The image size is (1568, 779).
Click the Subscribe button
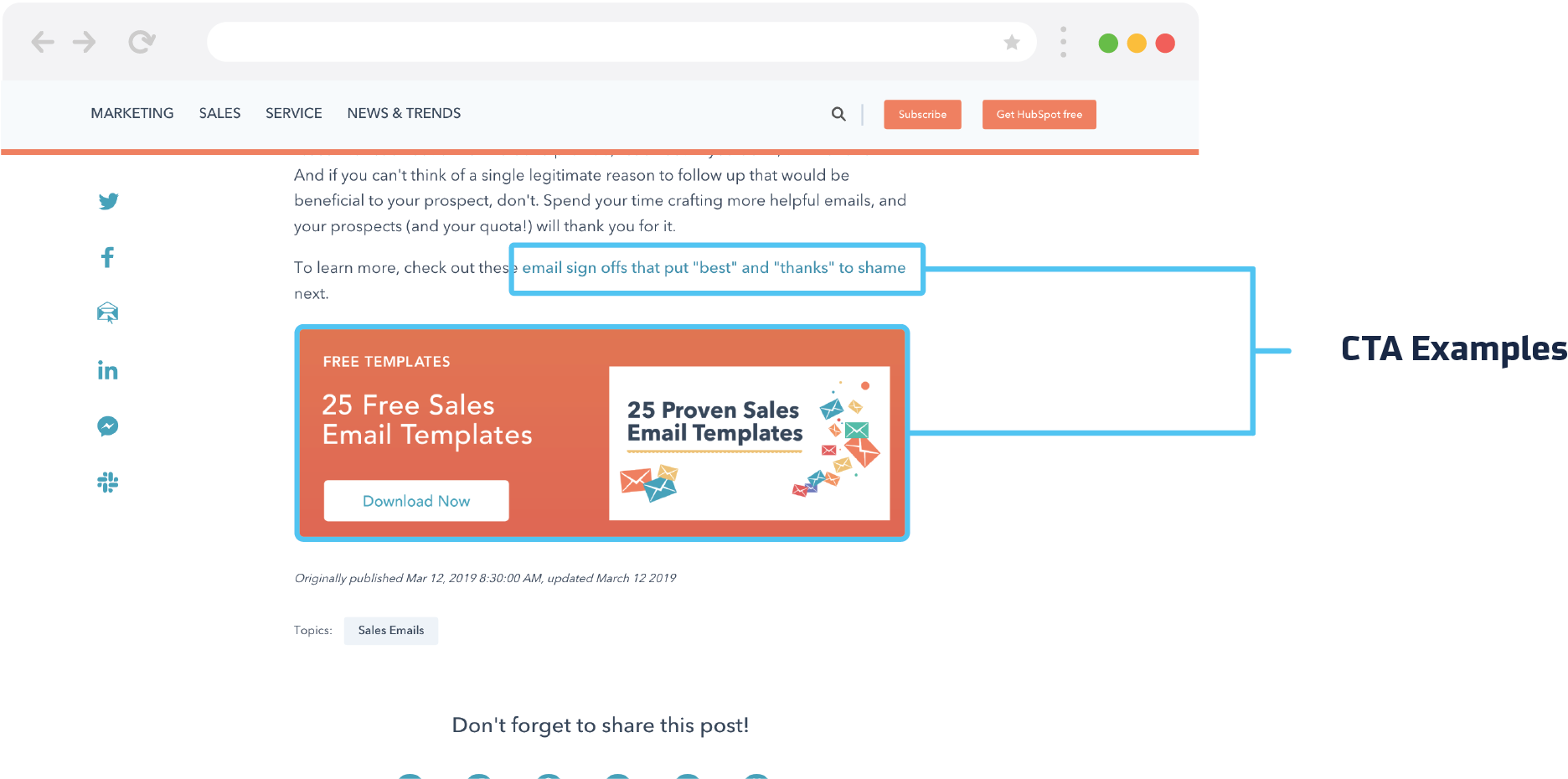tap(922, 115)
